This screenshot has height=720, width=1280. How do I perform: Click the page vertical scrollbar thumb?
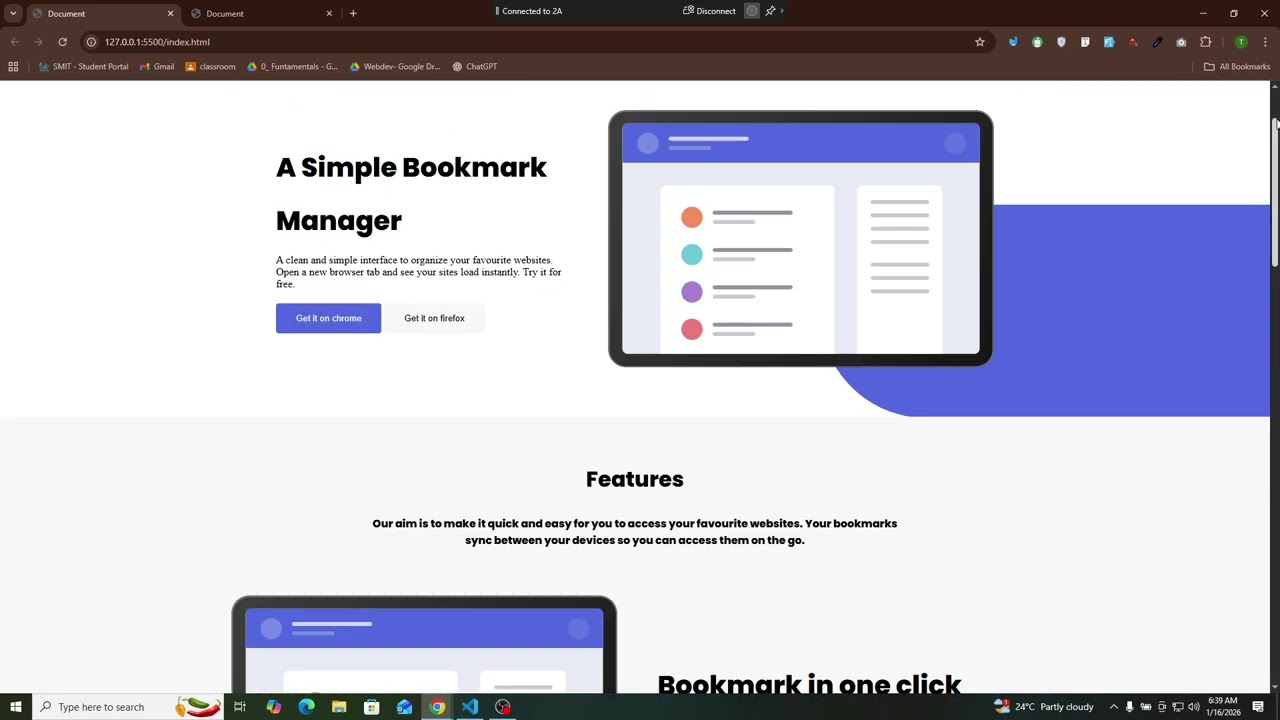click(1275, 192)
